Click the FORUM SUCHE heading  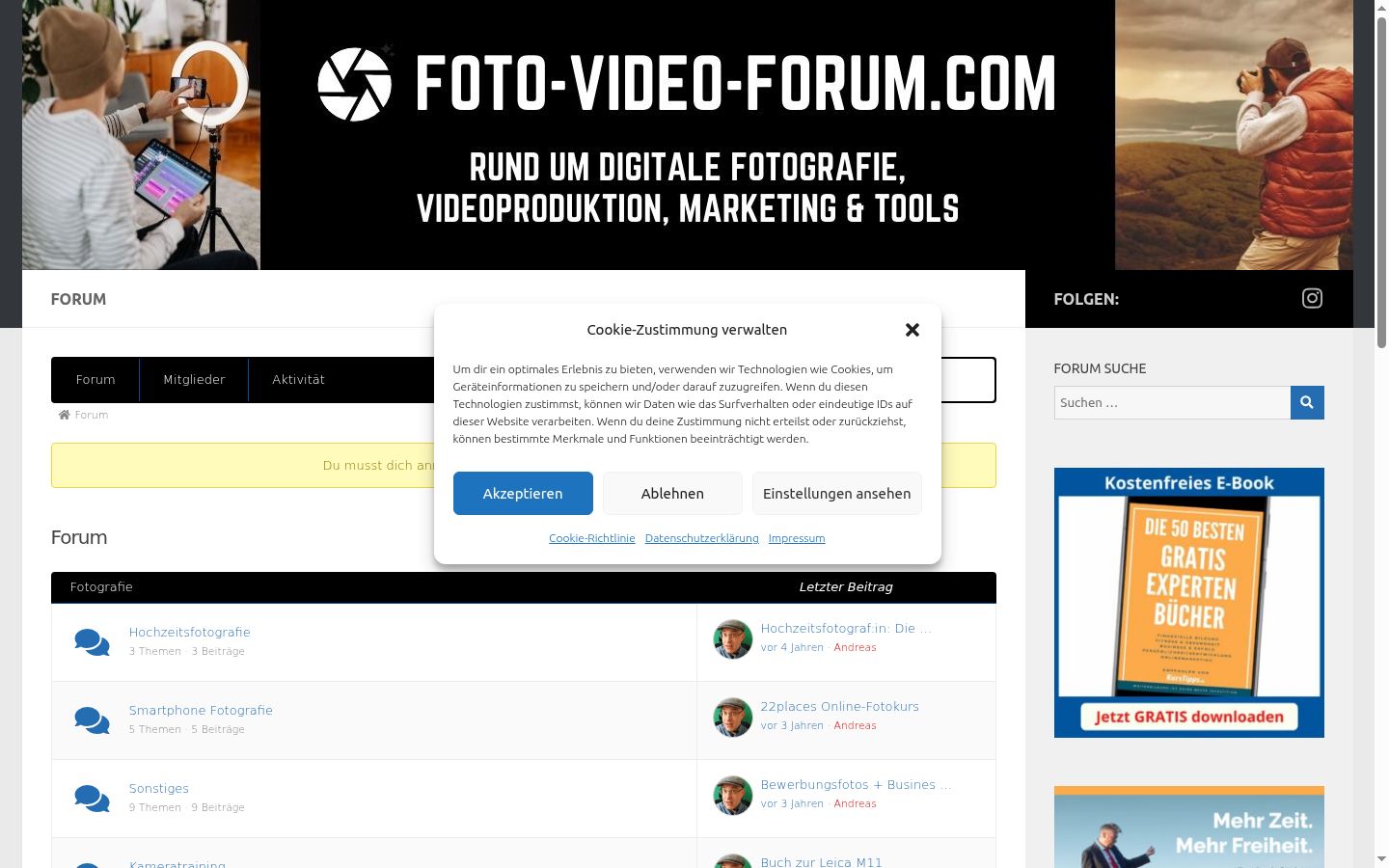(x=1100, y=368)
